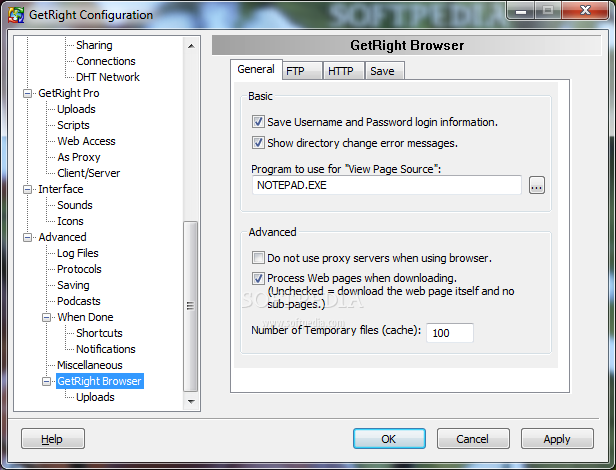616x470 pixels.
Task: Select Connections in the tree
Action: point(106,61)
